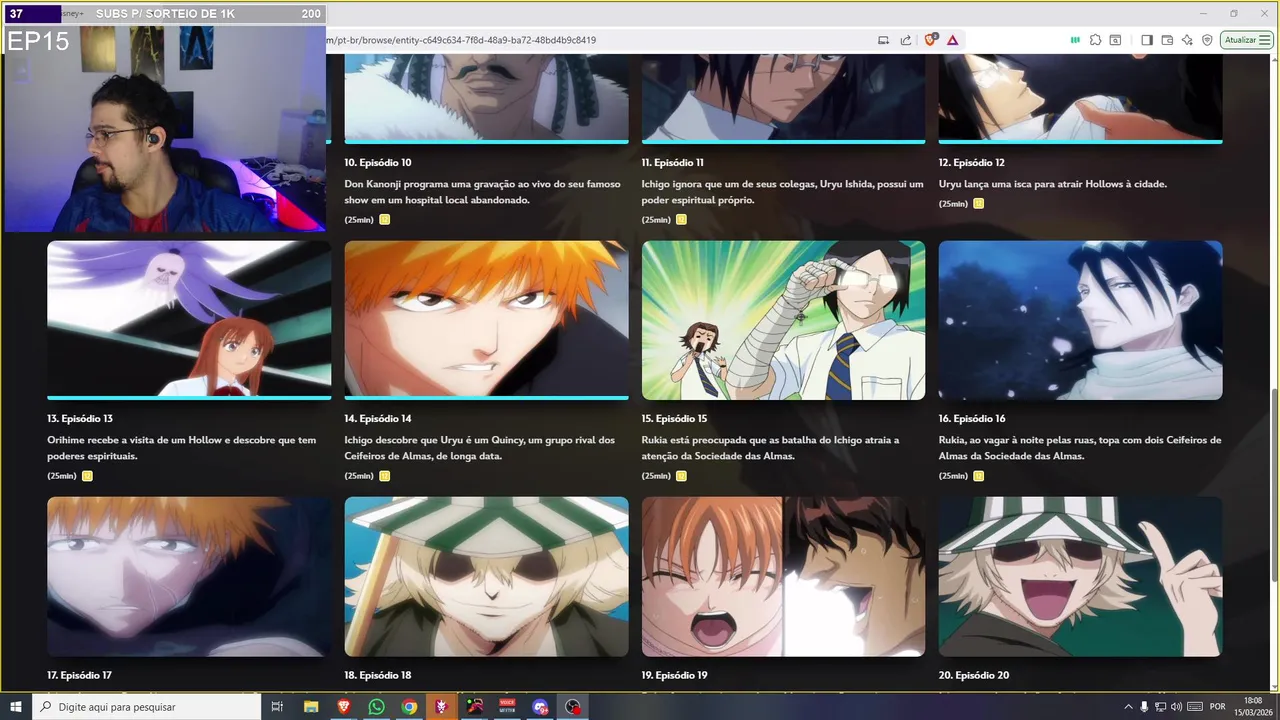Open Episódio 16 thumbnail with Byakuya
Image resolution: width=1280 pixels, height=720 pixels.
coord(1080,320)
